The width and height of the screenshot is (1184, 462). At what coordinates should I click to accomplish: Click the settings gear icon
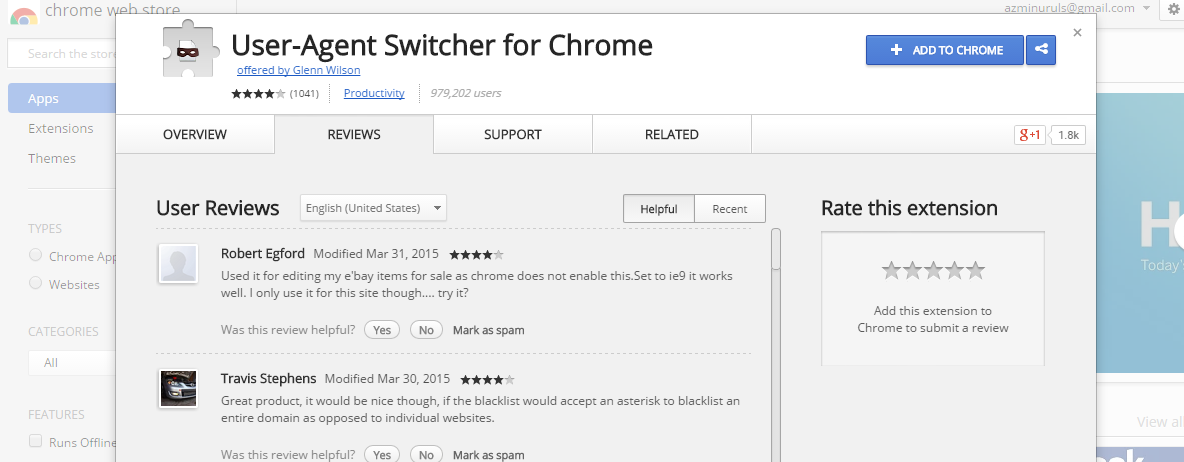(1173, 9)
